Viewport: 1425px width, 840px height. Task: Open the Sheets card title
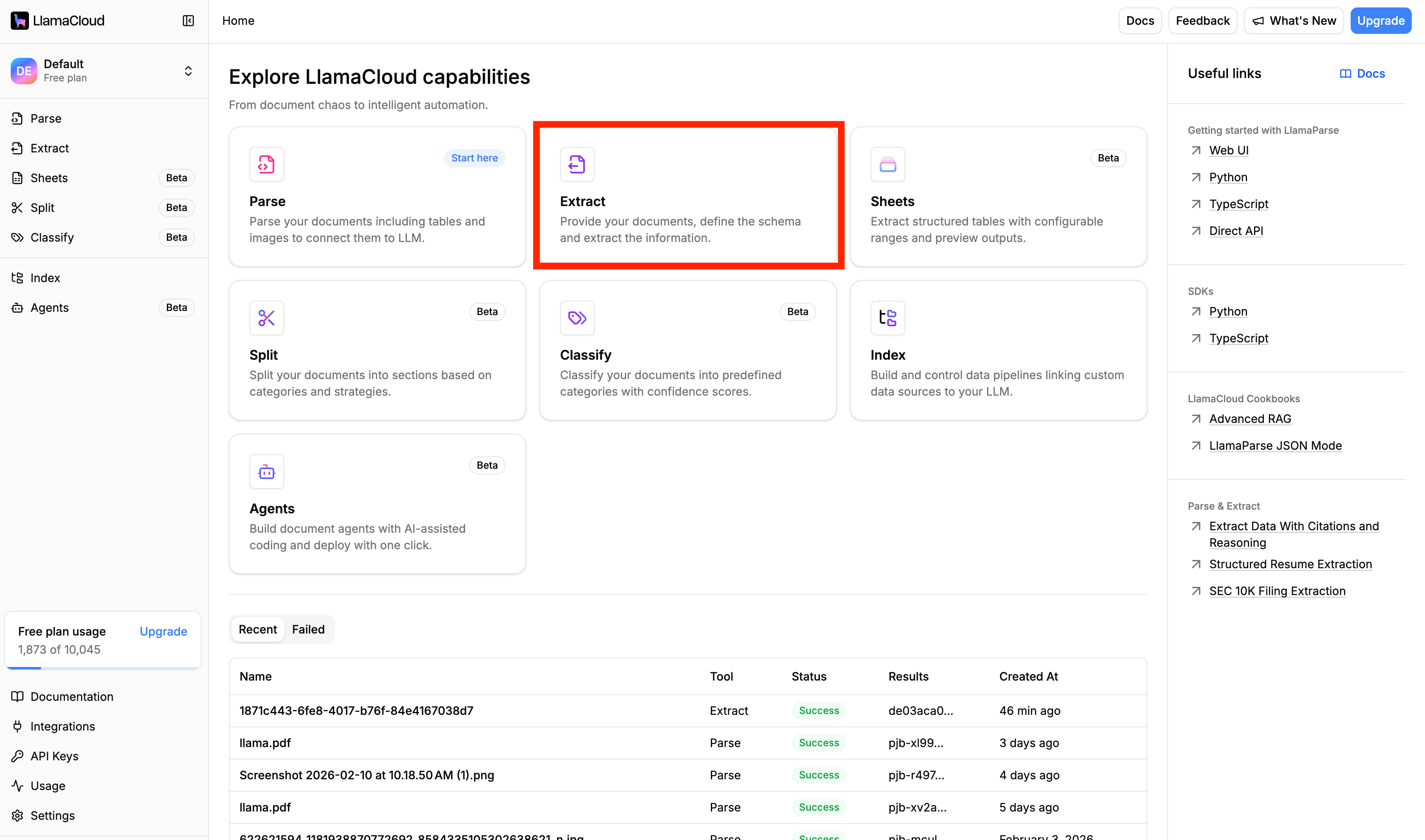892,202
